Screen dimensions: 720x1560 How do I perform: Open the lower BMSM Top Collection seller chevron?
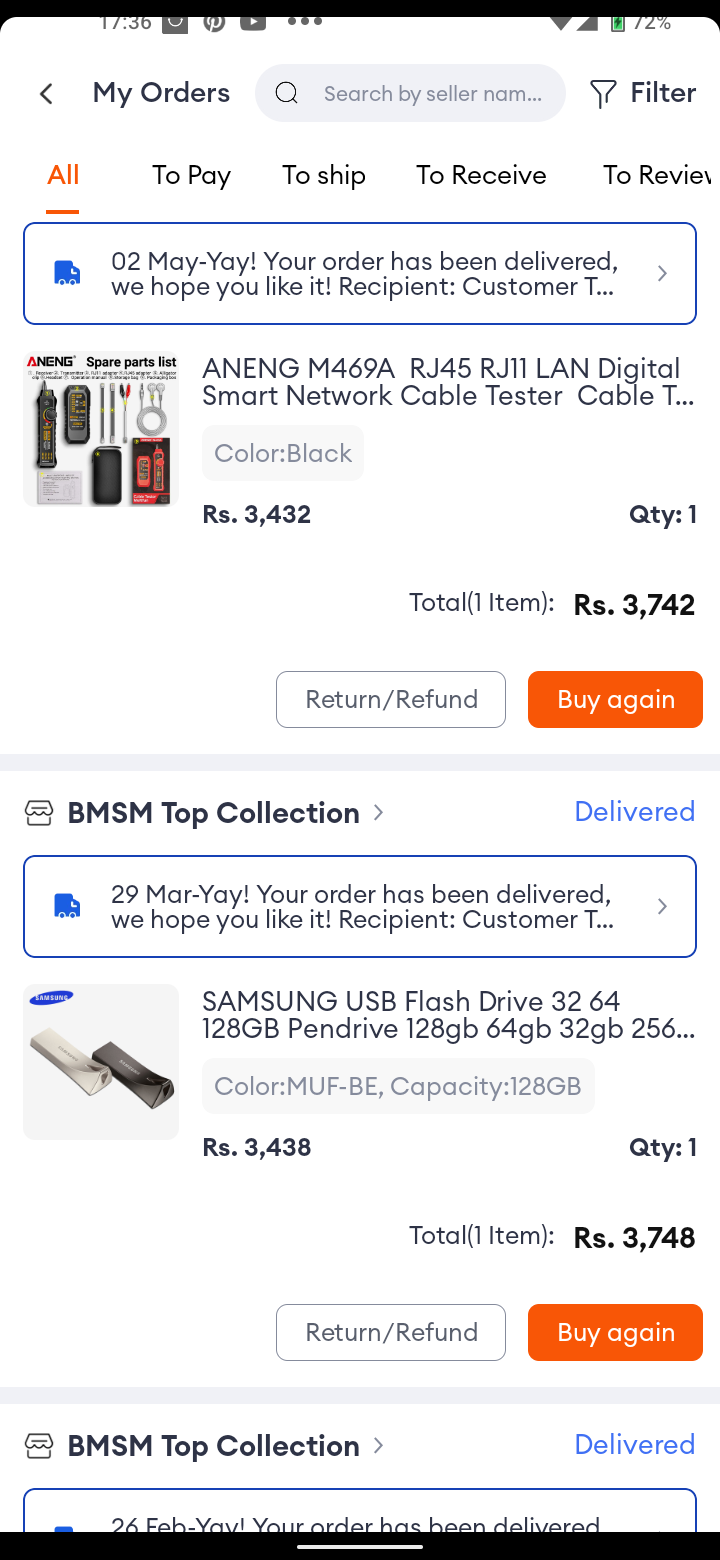pos(378,1445)
